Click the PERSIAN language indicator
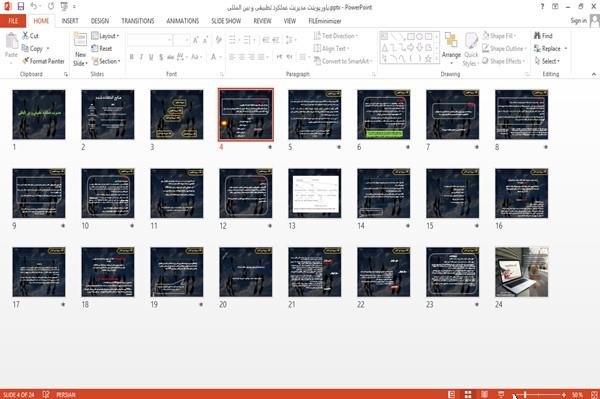 pos(66,394)
